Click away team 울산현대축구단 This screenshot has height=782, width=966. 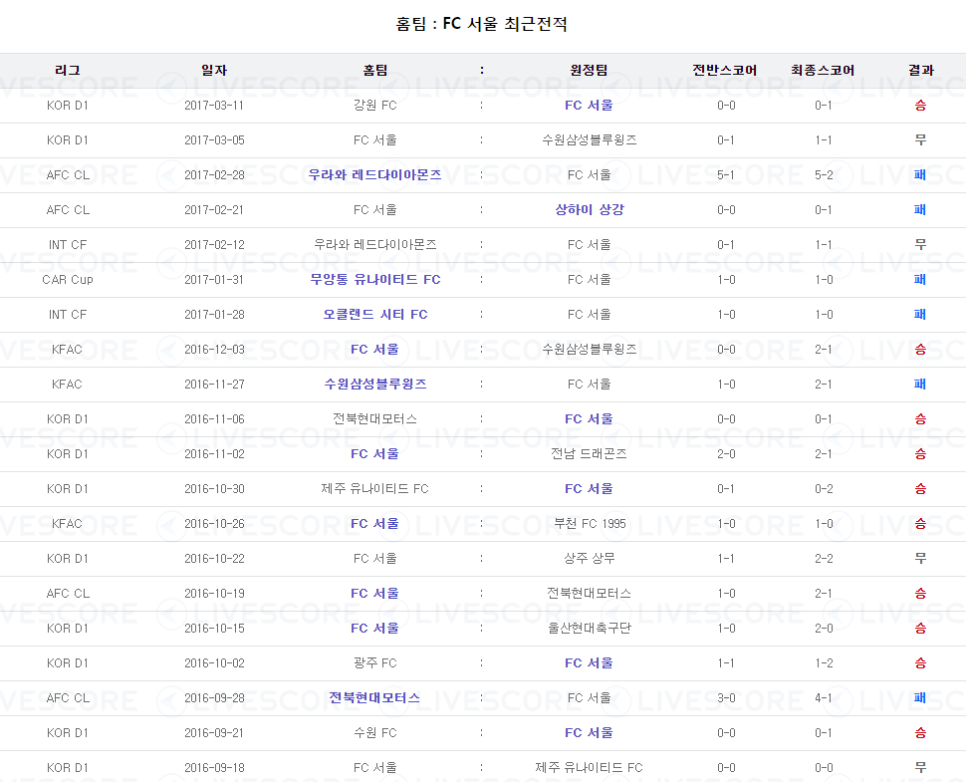pyautogui.click(x=588, y=628)
